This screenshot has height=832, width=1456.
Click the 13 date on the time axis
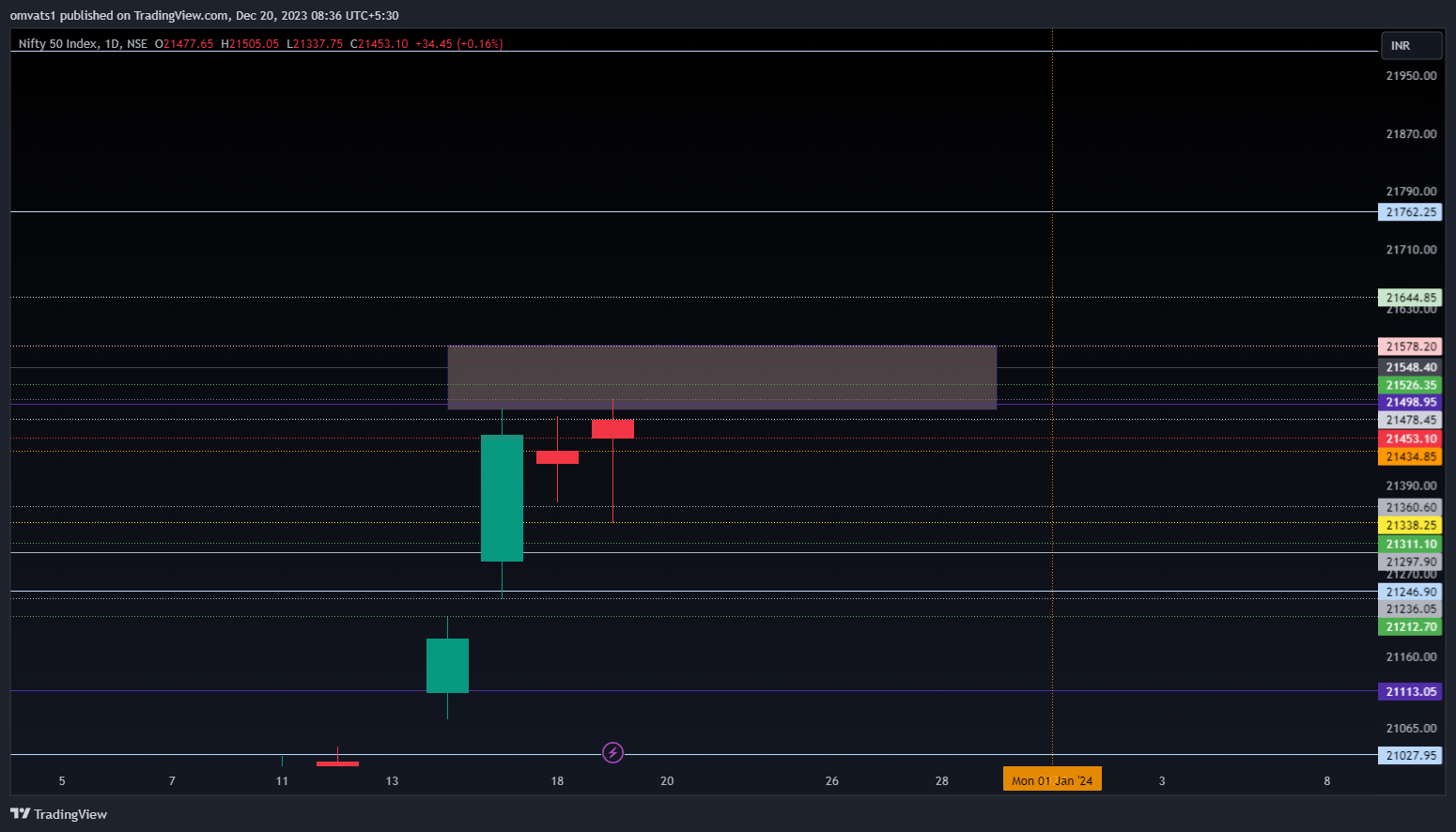392,781
